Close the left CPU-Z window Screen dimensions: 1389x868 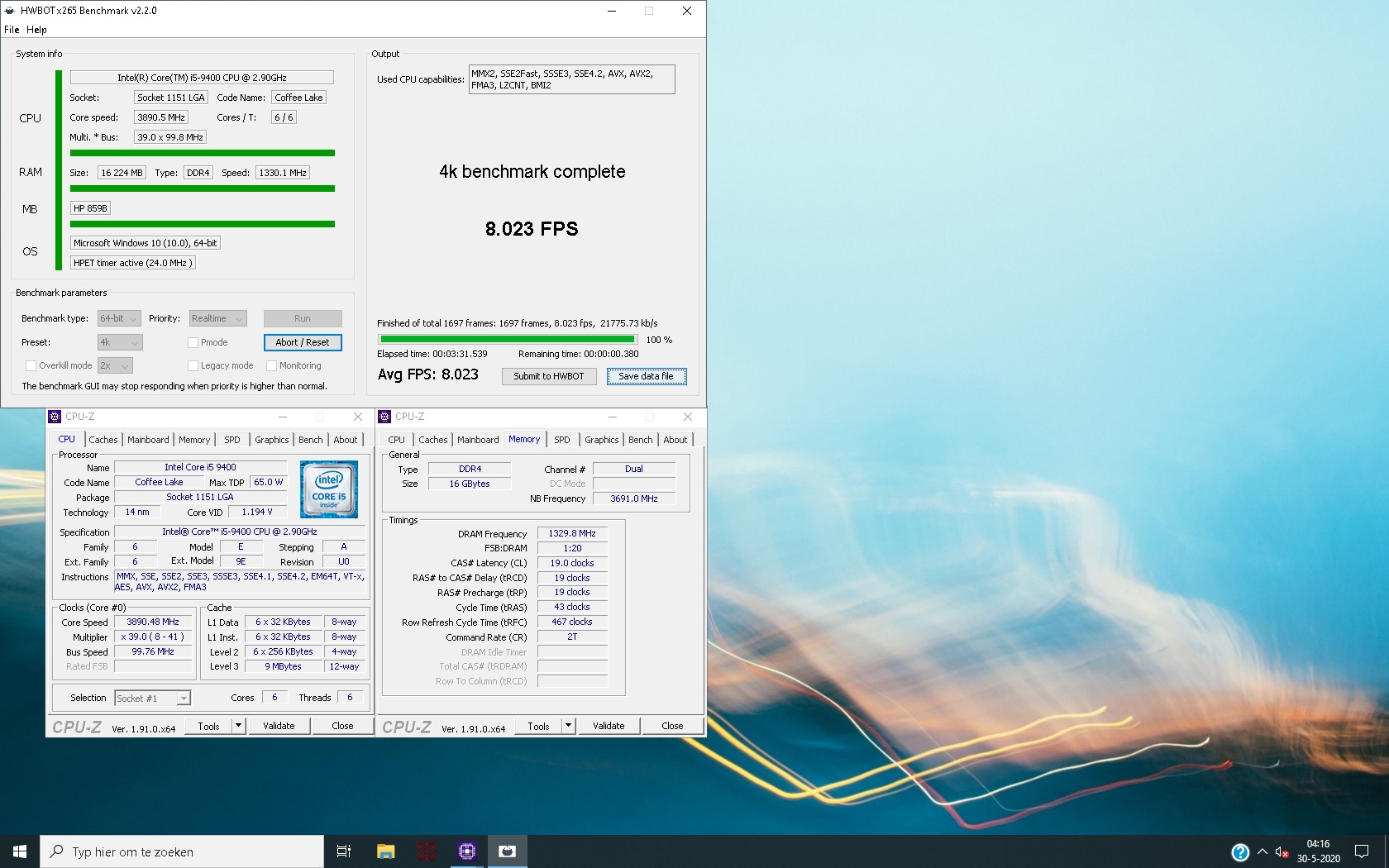click(358, 417)
